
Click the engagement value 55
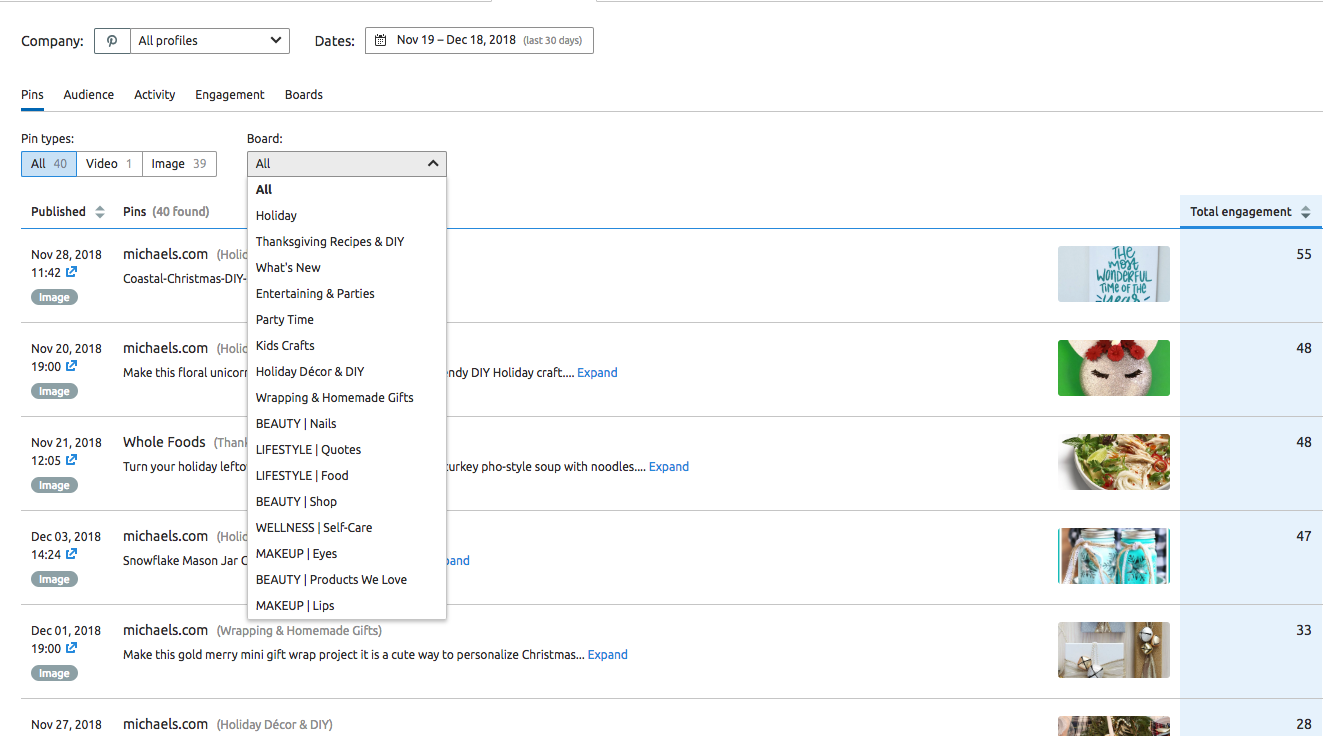point(1303,254)
